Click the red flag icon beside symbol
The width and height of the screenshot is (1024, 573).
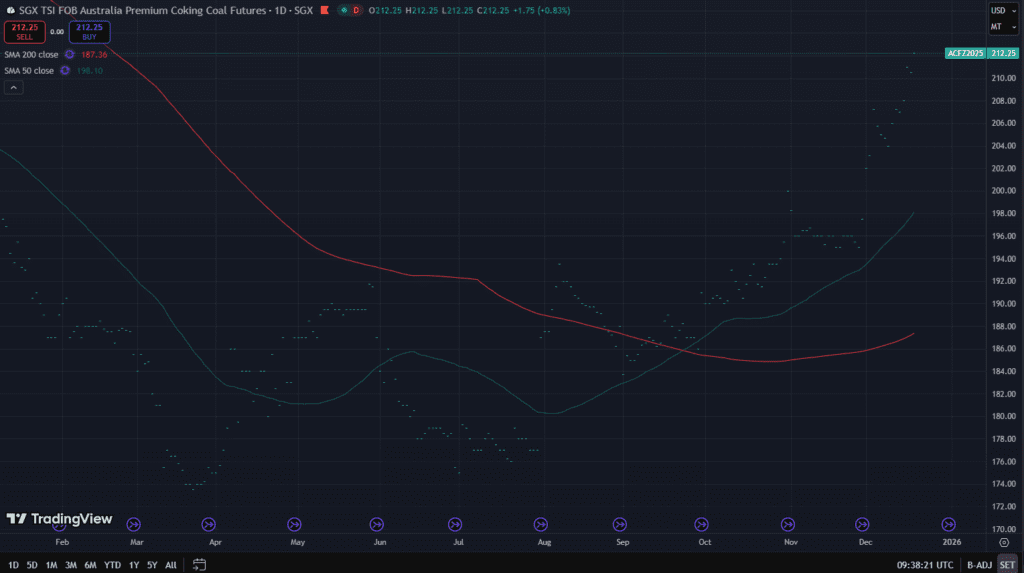(x=323, y=10)
